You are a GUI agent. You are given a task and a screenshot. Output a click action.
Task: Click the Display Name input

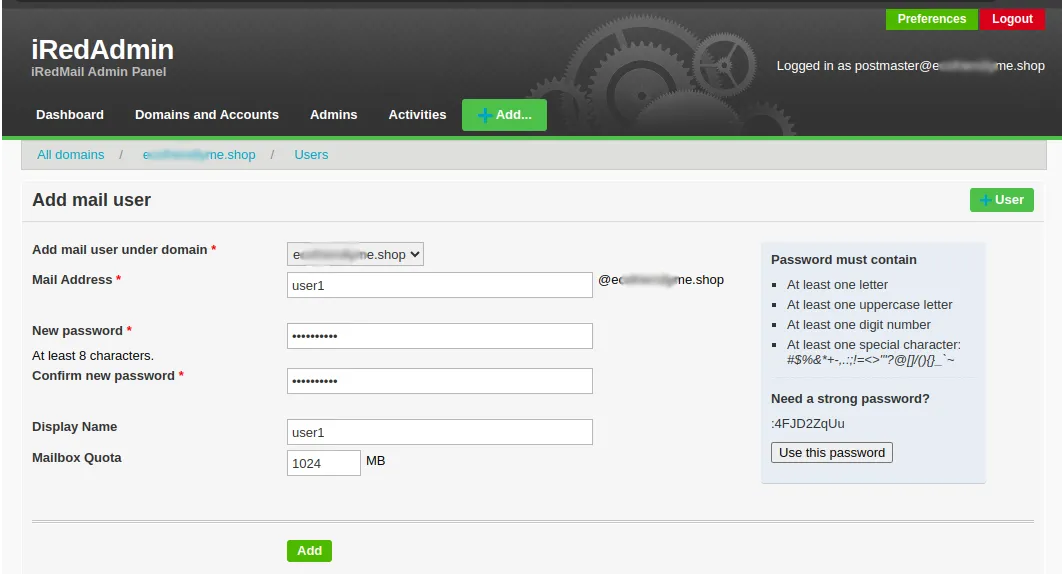pos(440,432)
